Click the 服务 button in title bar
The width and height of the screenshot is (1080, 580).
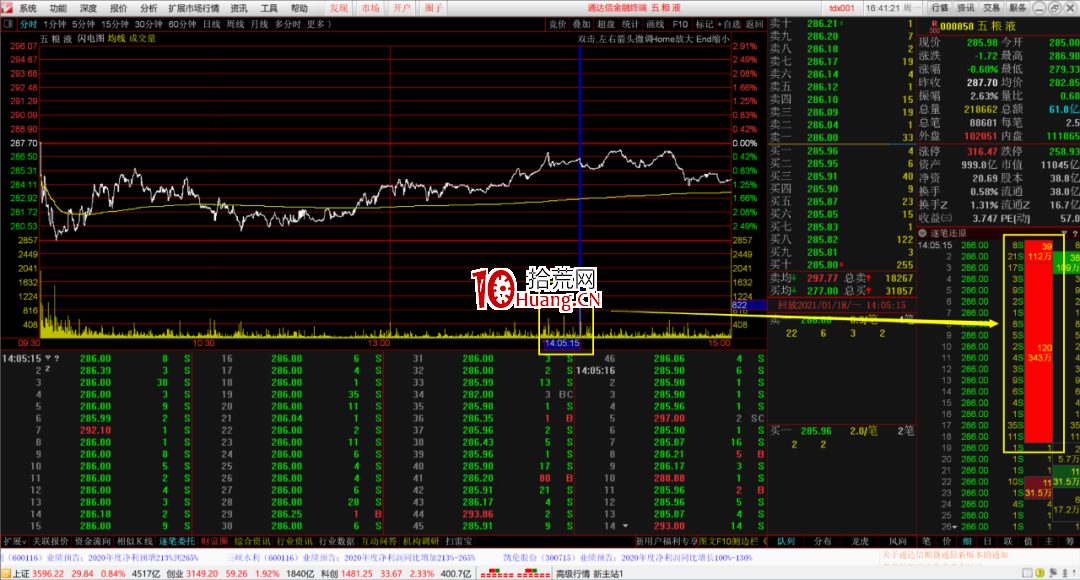(1017, 8)
